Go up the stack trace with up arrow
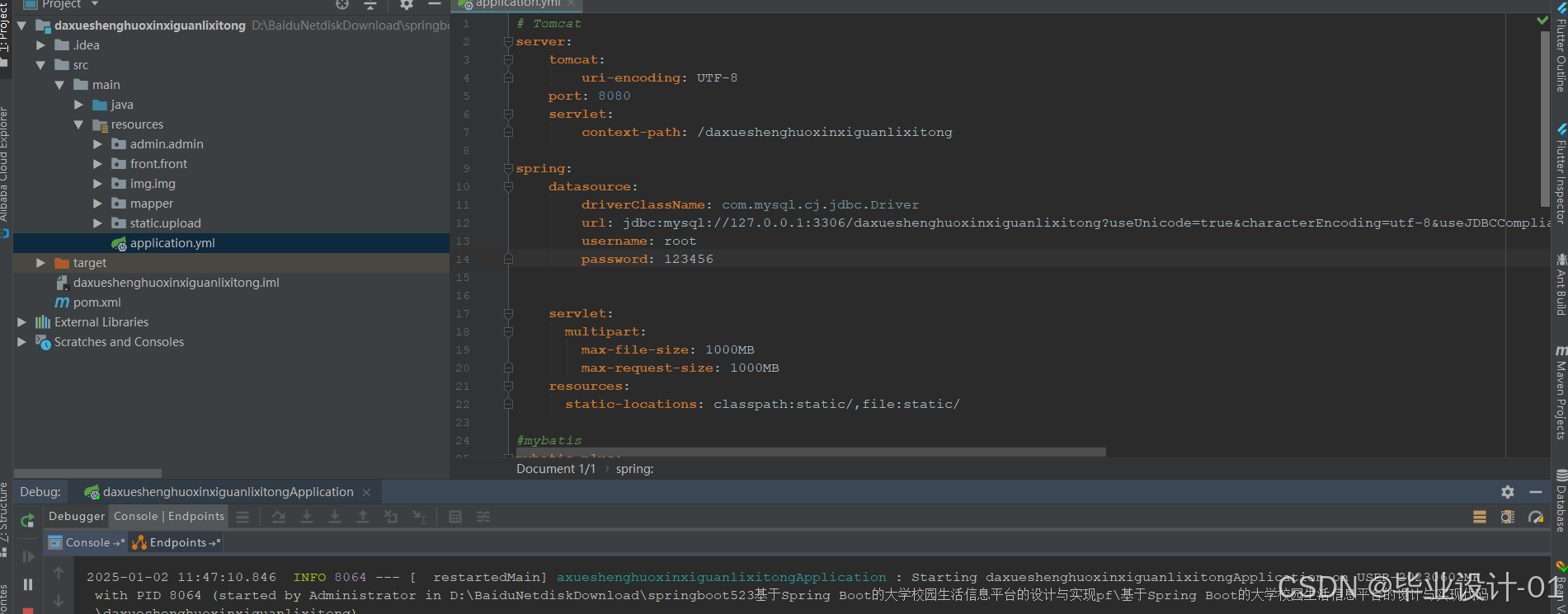Image resolution: width=1568 pixels, height=614 pixels. 59,573
